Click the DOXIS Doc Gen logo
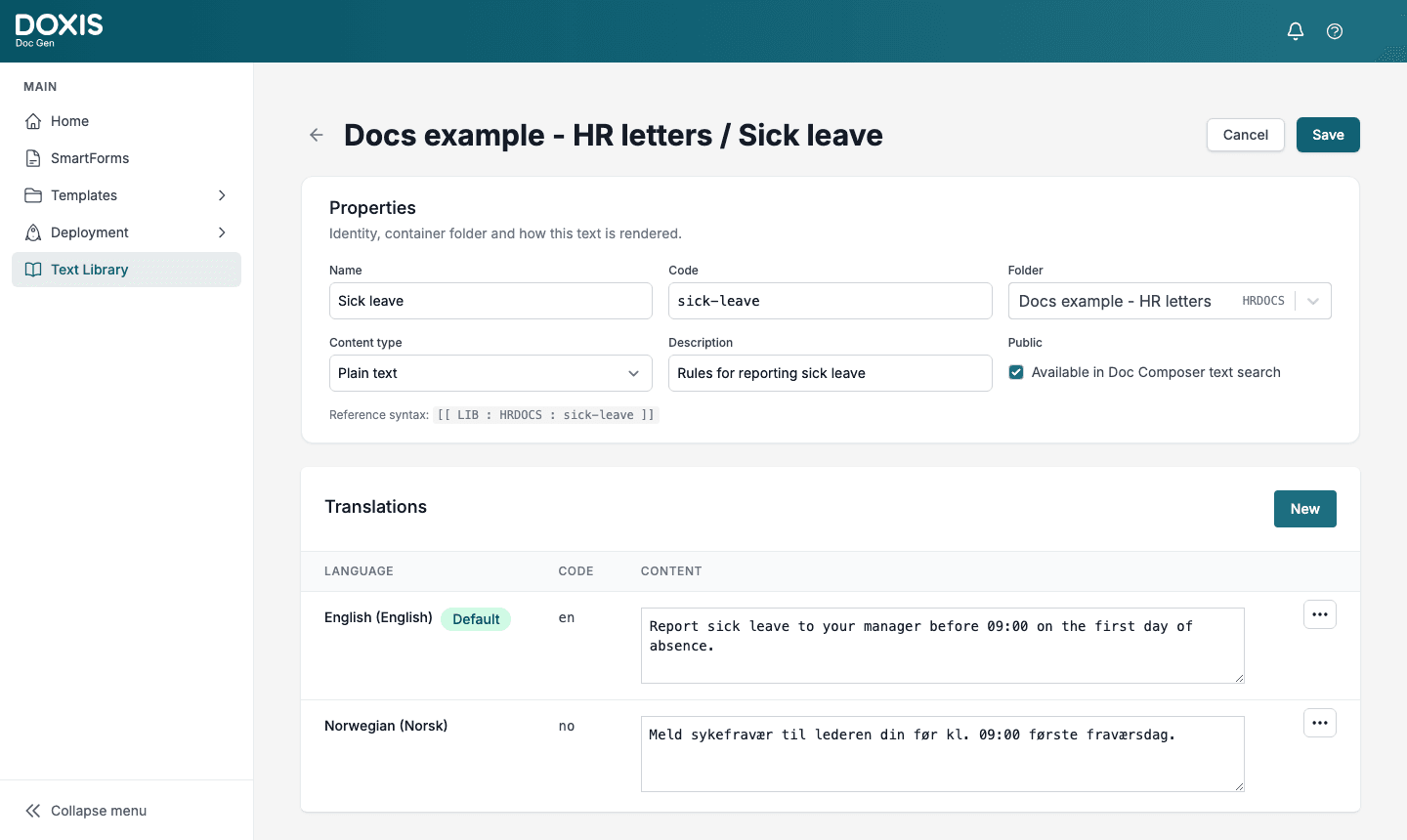The height and width of the screenshot is (840, 1407). (x=59, y=30)
